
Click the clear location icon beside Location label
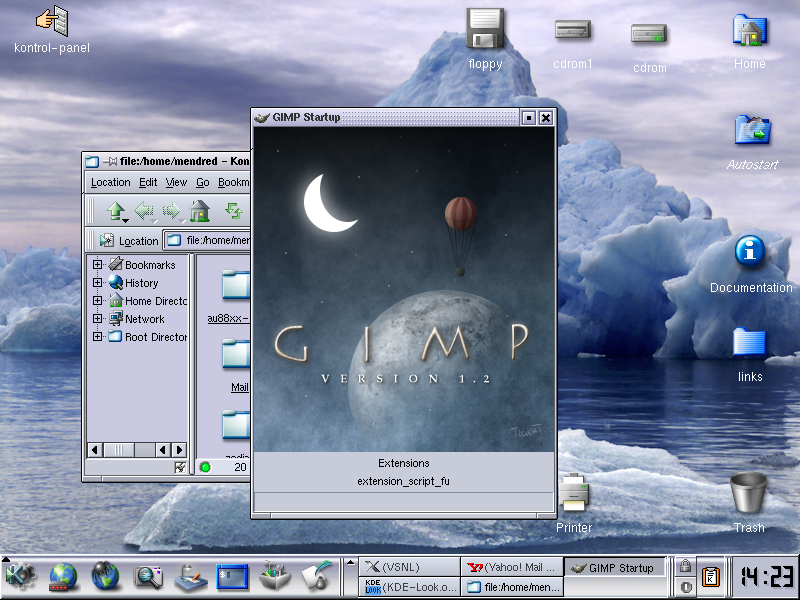pyautogui.click(x=107, y=240)
